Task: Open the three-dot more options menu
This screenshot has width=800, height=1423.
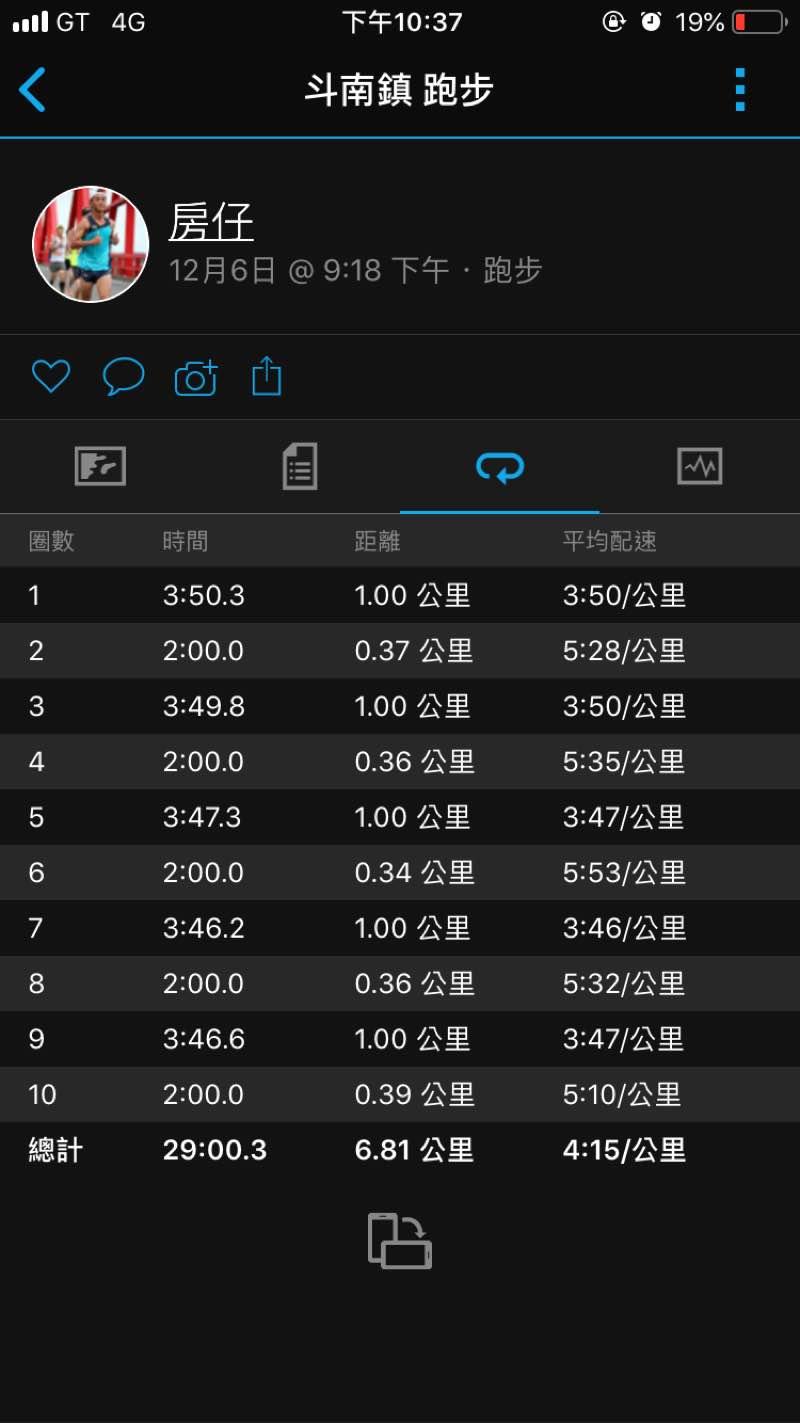Action: 740,90
